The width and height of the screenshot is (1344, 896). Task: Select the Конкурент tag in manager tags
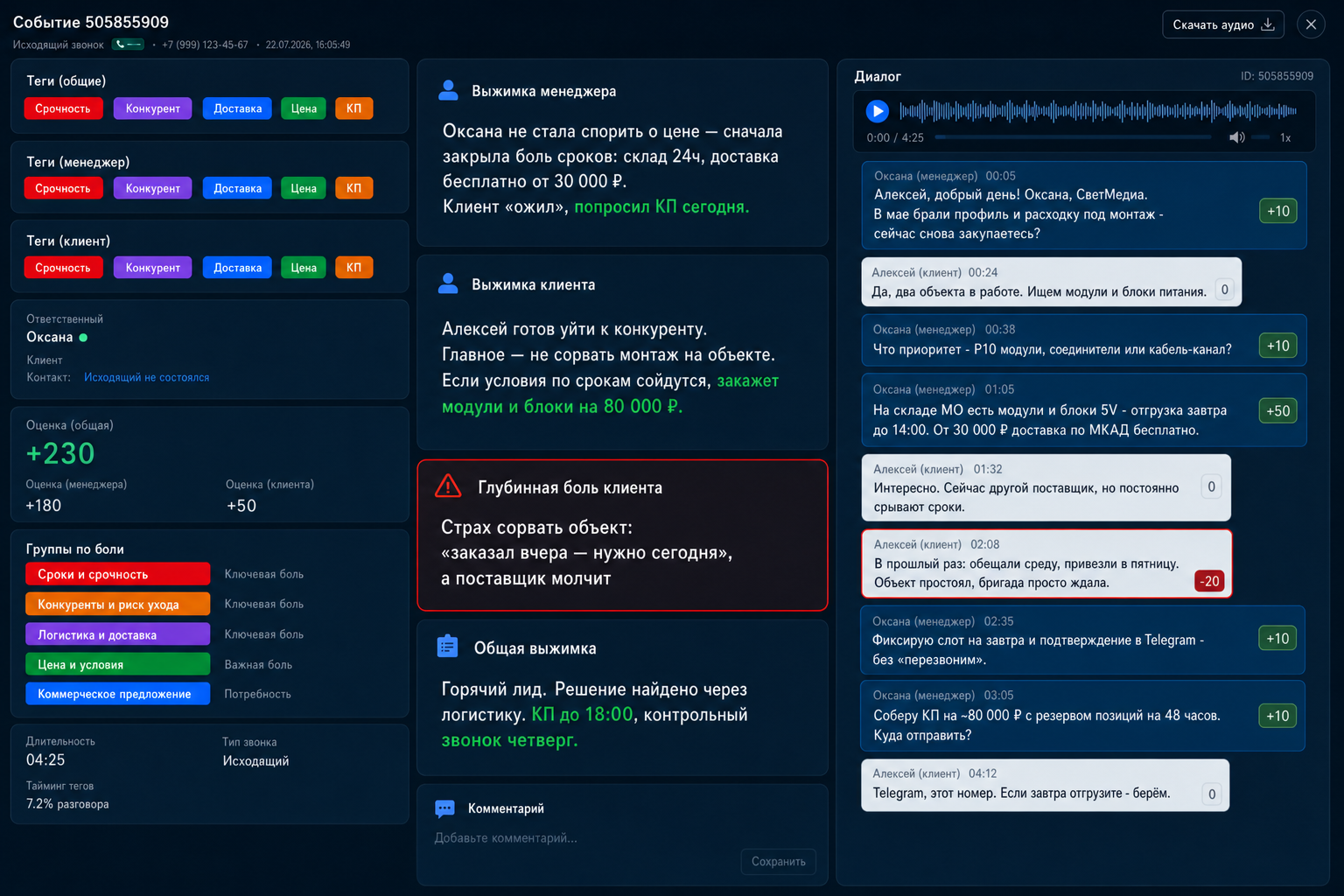[152, 188]
